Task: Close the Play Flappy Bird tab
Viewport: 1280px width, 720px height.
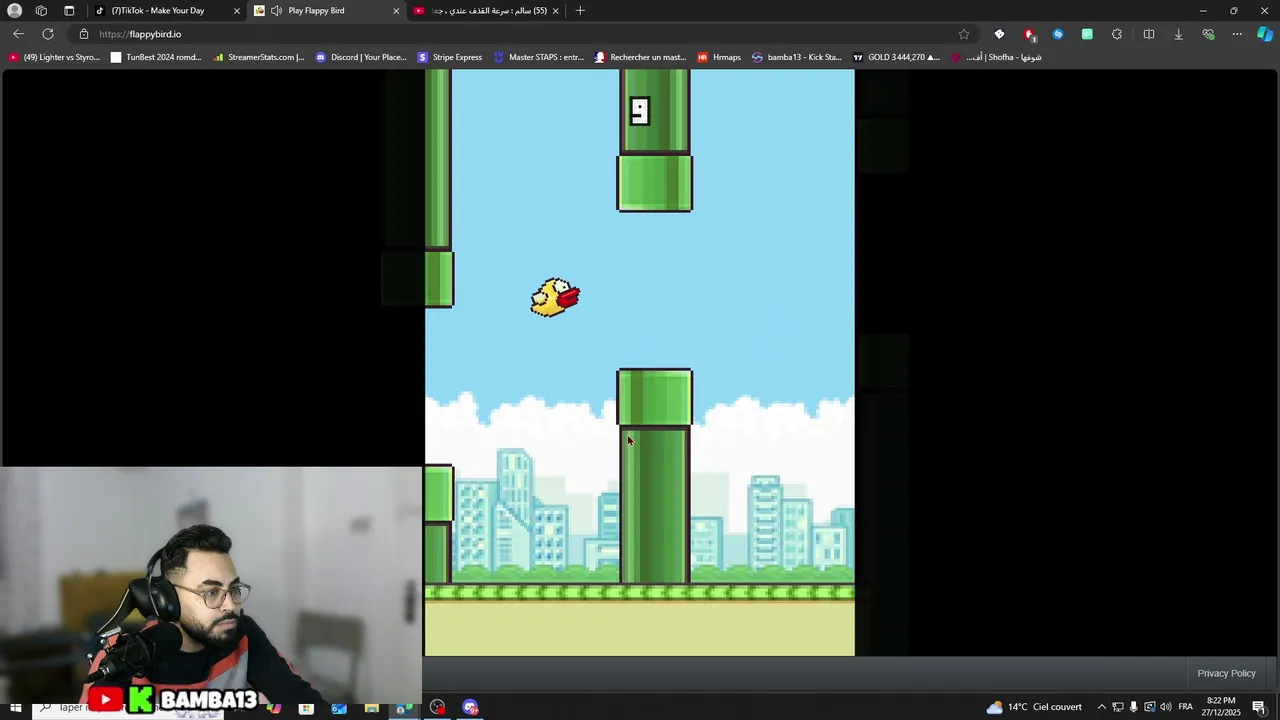Action: [x=396, y=11]
